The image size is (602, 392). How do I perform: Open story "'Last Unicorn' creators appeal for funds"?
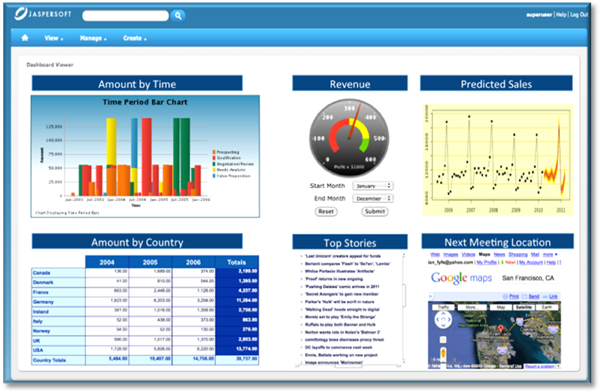tap(342, 256)
